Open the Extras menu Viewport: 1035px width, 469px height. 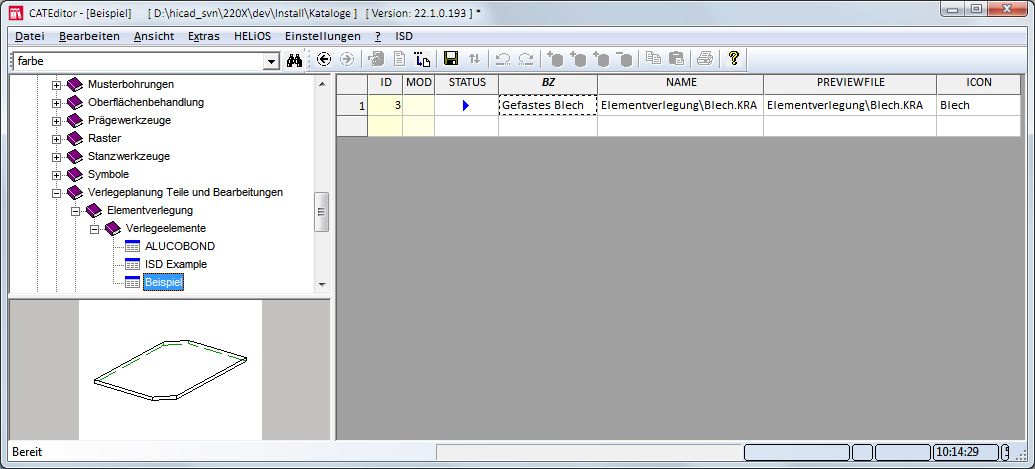coord(204,36)
